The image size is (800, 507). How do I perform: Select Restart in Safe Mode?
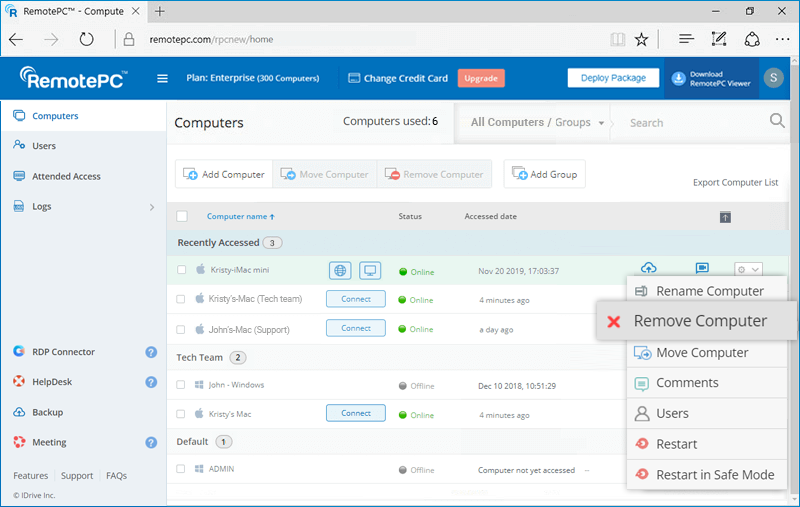click(x=707, y=475)
